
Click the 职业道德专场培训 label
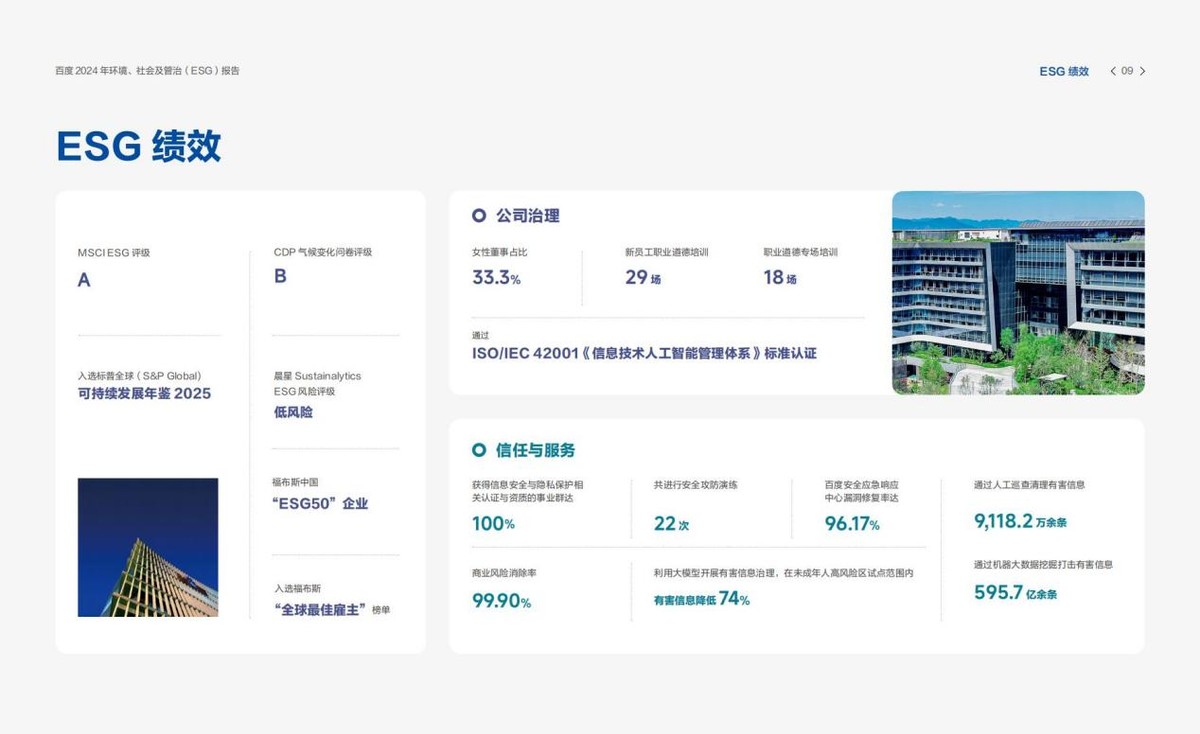pyautogui.click(x=801, y=252)
